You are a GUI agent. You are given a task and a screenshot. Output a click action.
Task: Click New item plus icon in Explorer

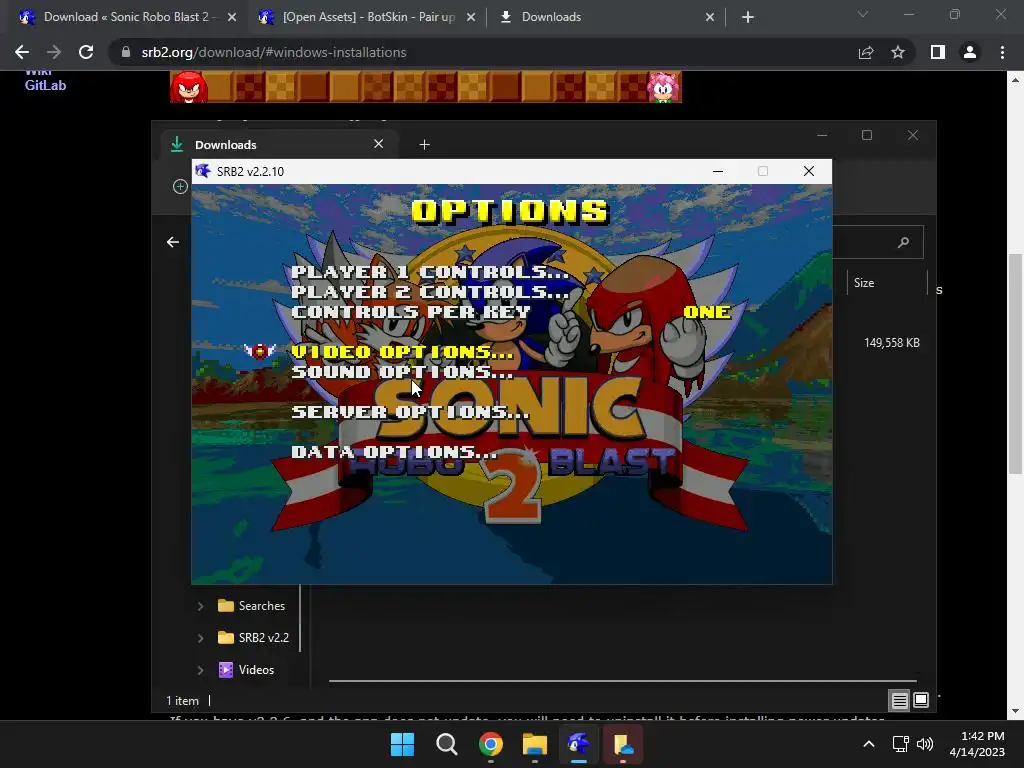(180, 187)
